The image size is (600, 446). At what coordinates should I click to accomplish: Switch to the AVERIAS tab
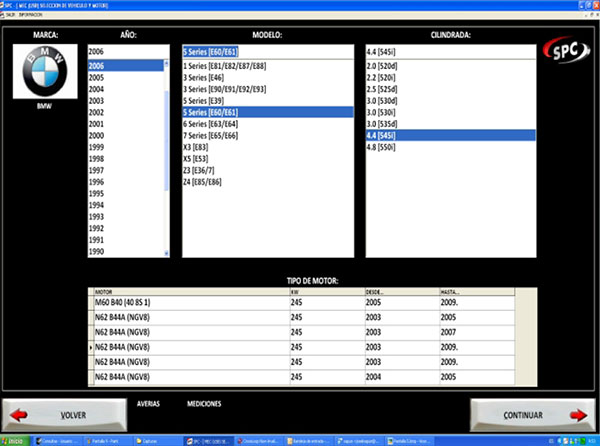[x=148, y=403]
